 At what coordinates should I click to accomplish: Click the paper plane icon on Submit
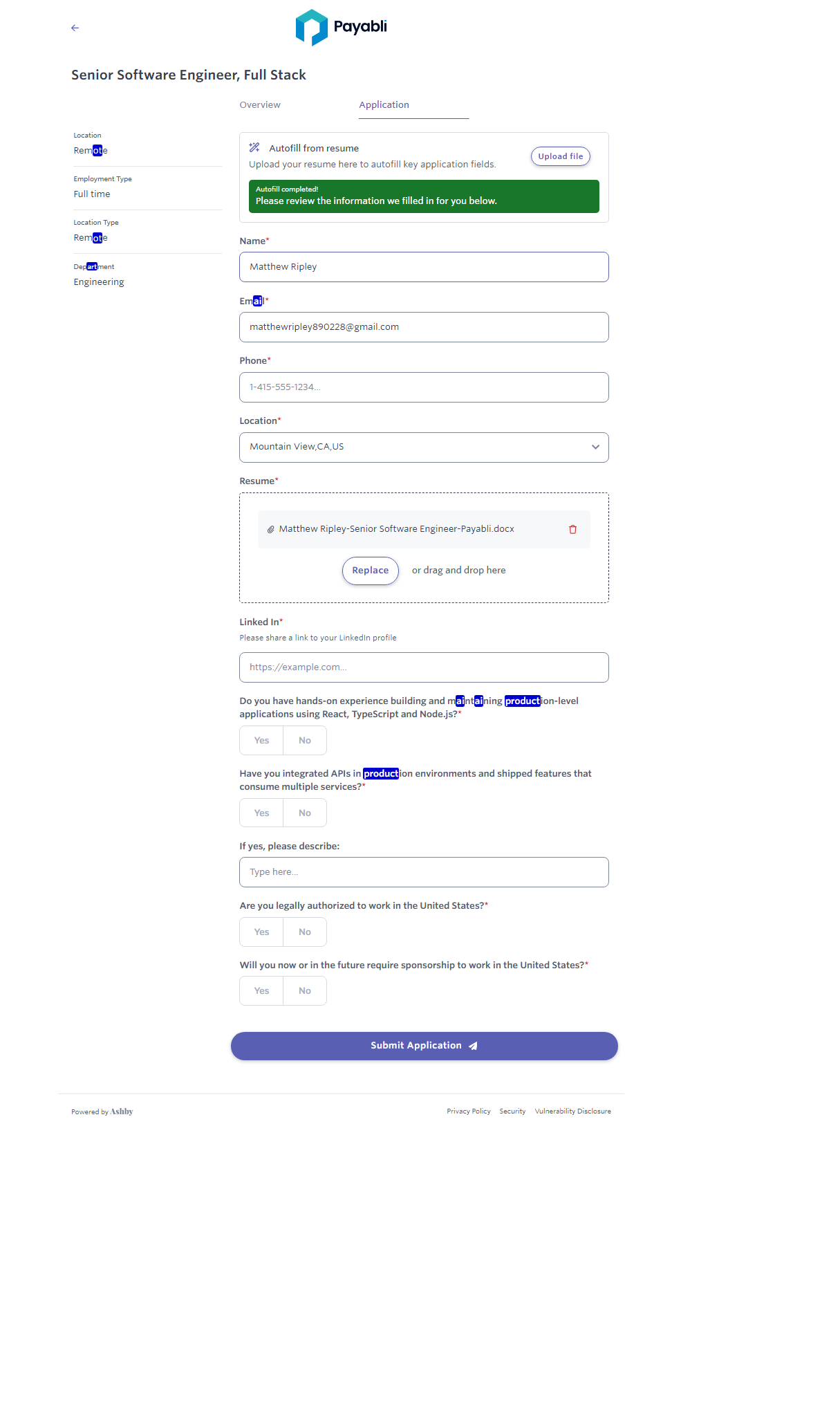coord(474,1046)
